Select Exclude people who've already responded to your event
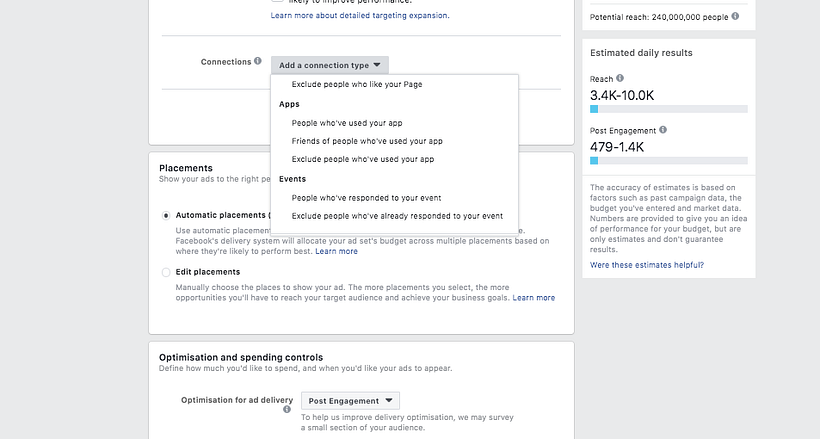 click(397, 216)
